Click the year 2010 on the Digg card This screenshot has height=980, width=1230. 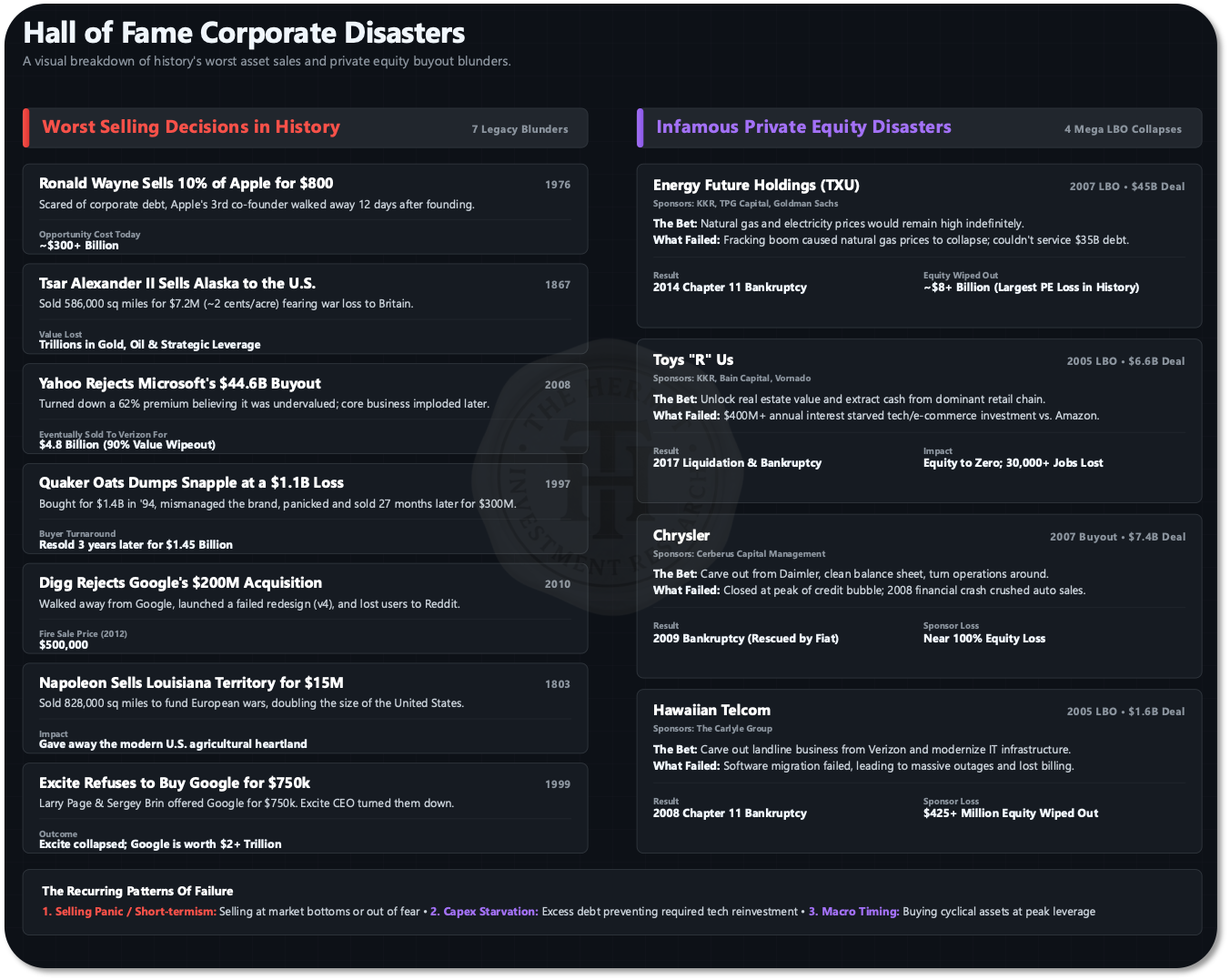click(558, 584)
